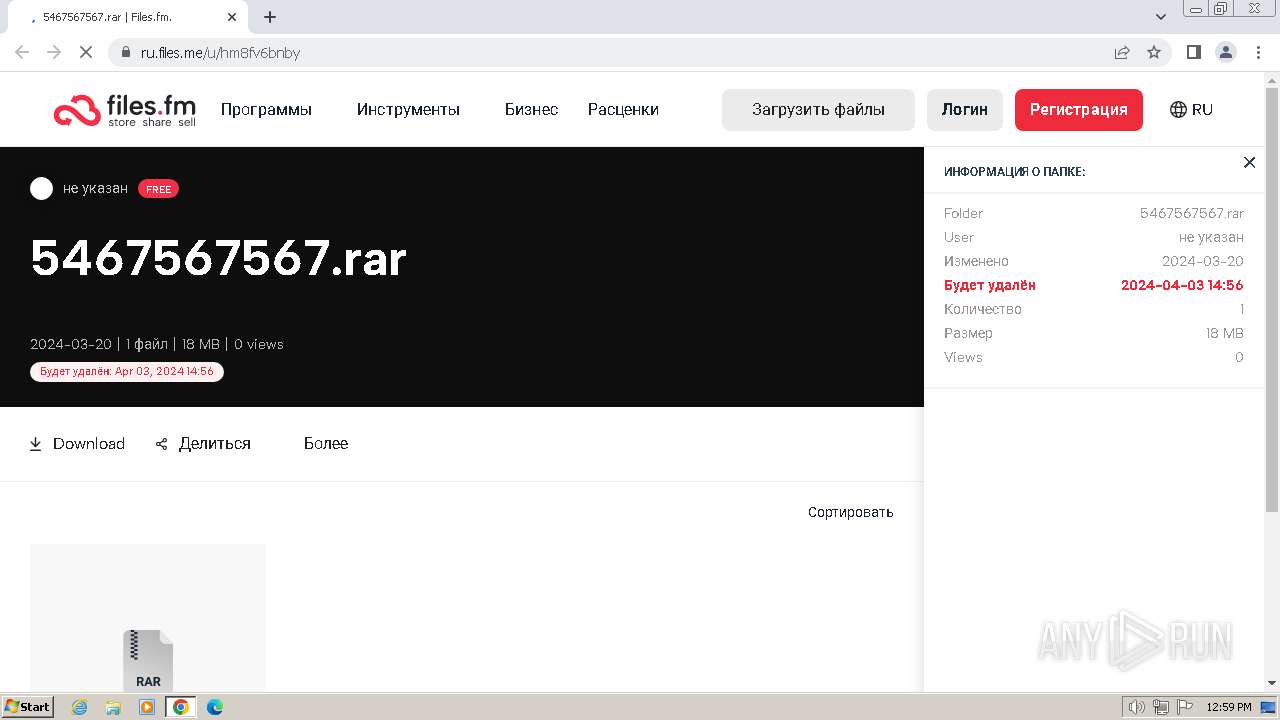Screen dimensions: 1280x720
Task: Click Chrome taskbar icon
Action: click(x=180, y=707)
